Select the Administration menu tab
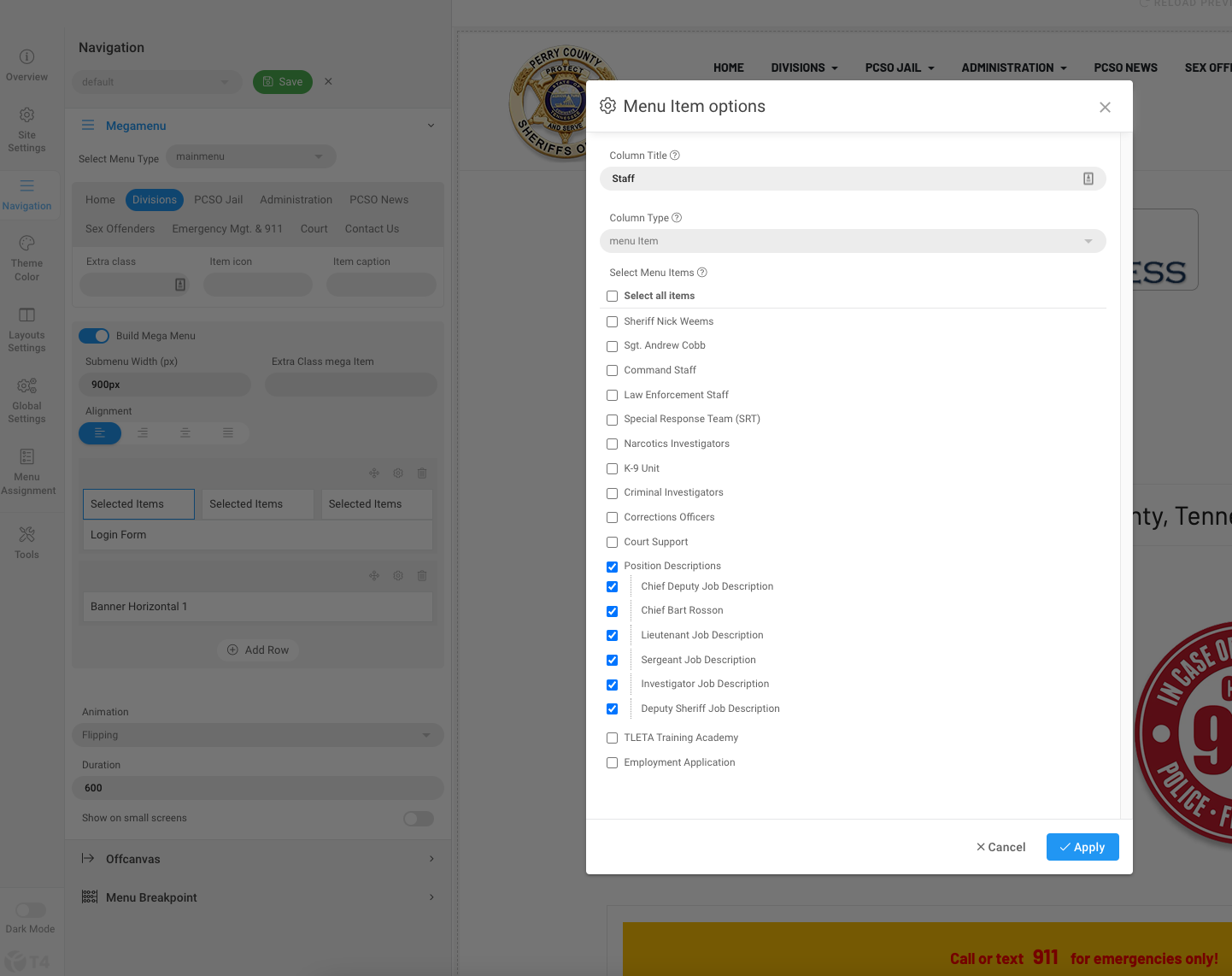The height and width of the screenshot is (976, 1232). (296, 200)
